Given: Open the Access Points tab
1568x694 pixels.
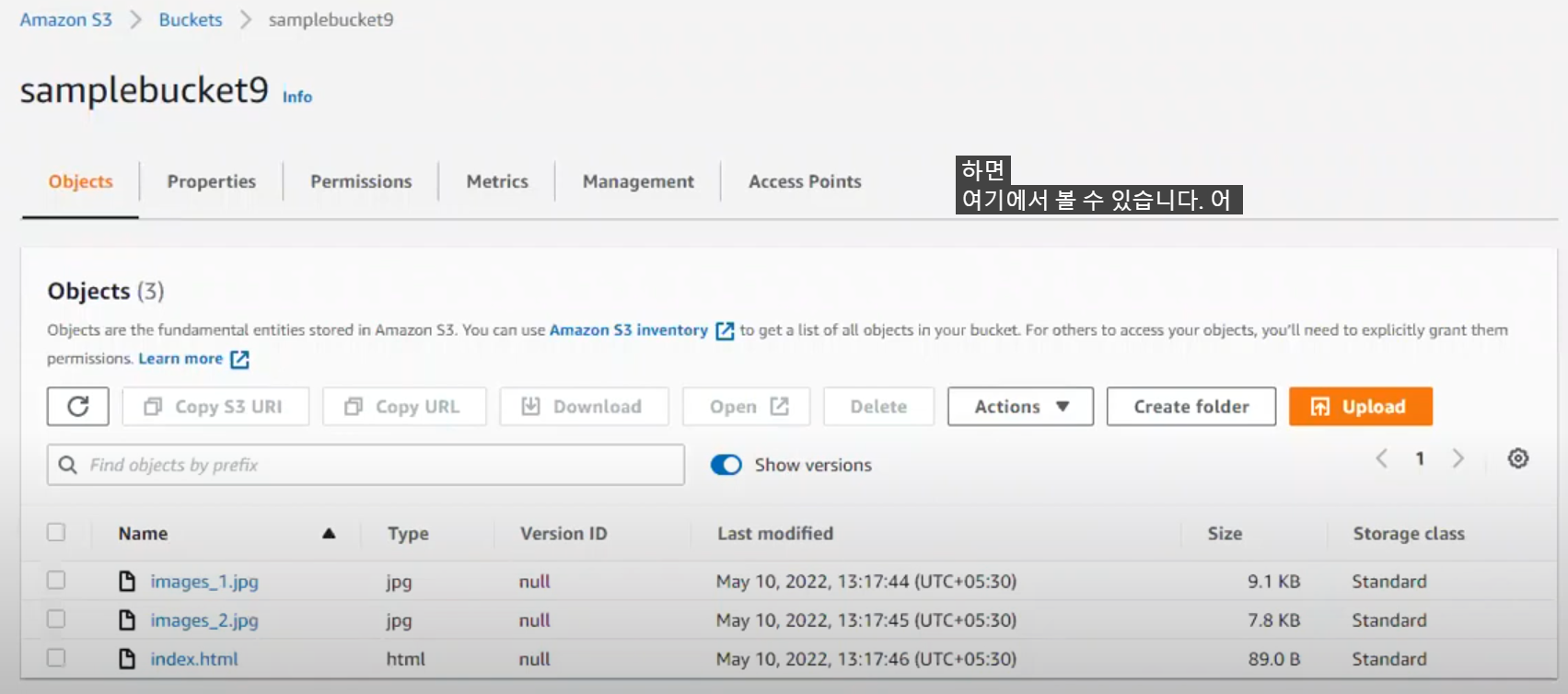Looking at the screenshot, I should [805, 181].
